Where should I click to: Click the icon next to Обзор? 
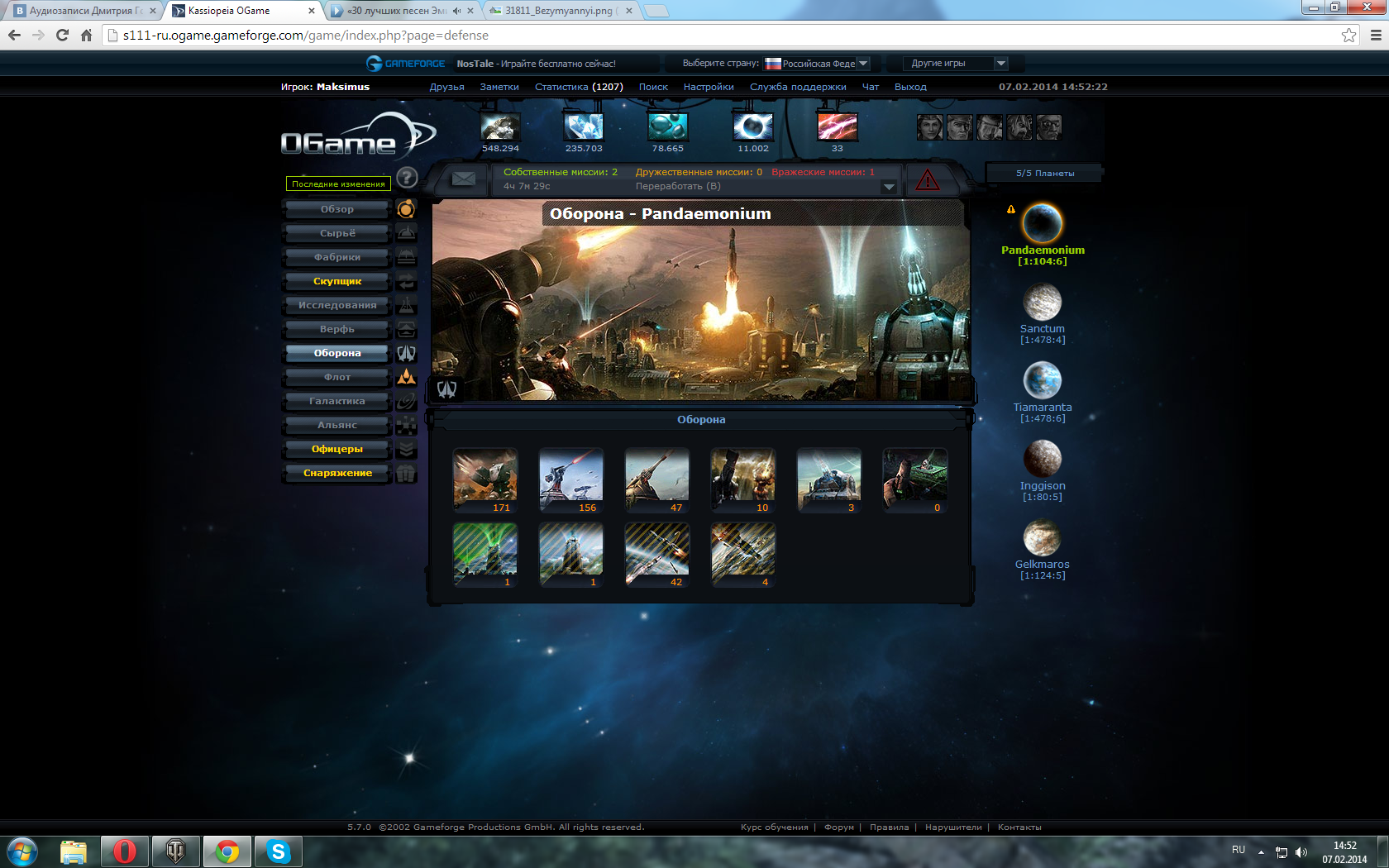tap(406, 209)
